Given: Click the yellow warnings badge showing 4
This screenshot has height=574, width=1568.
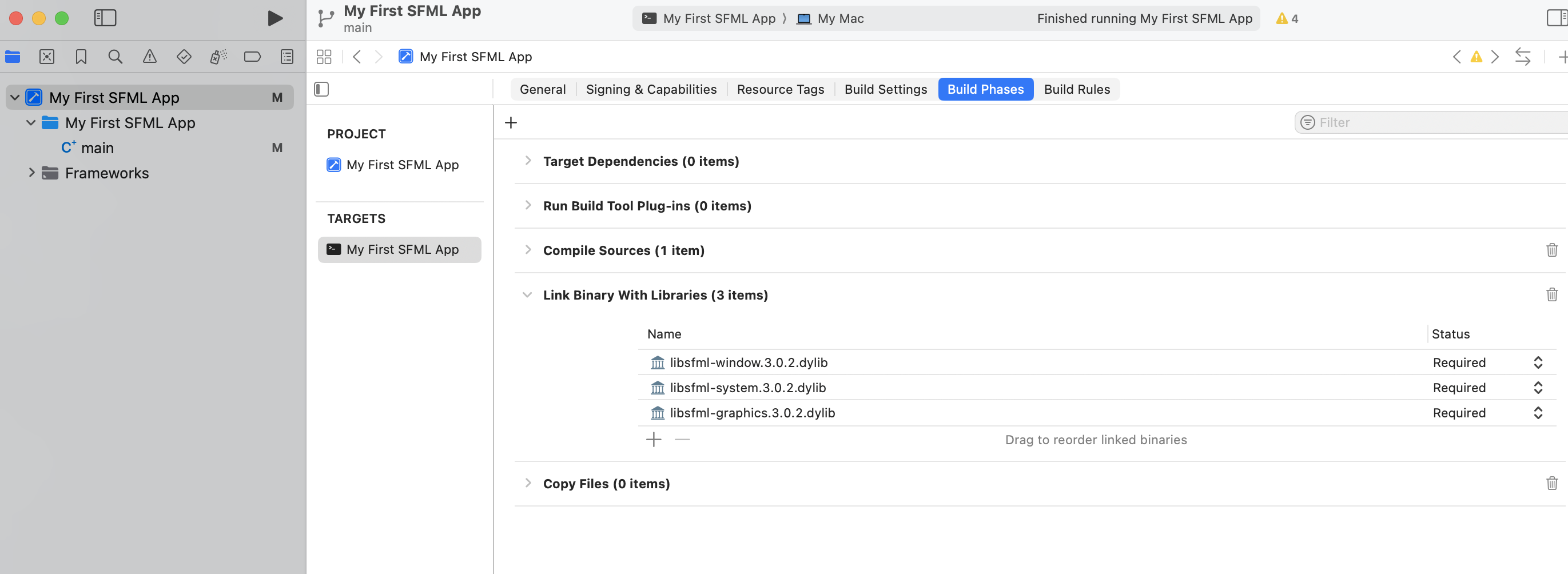Looking at the screenshot, I should point(1286,18).
